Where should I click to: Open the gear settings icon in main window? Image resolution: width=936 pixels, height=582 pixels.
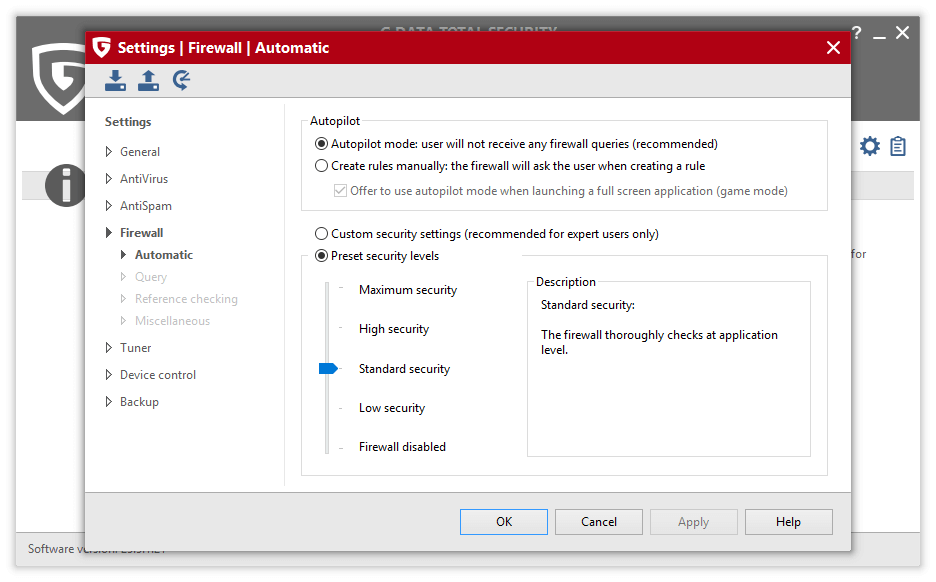point(870,147)
